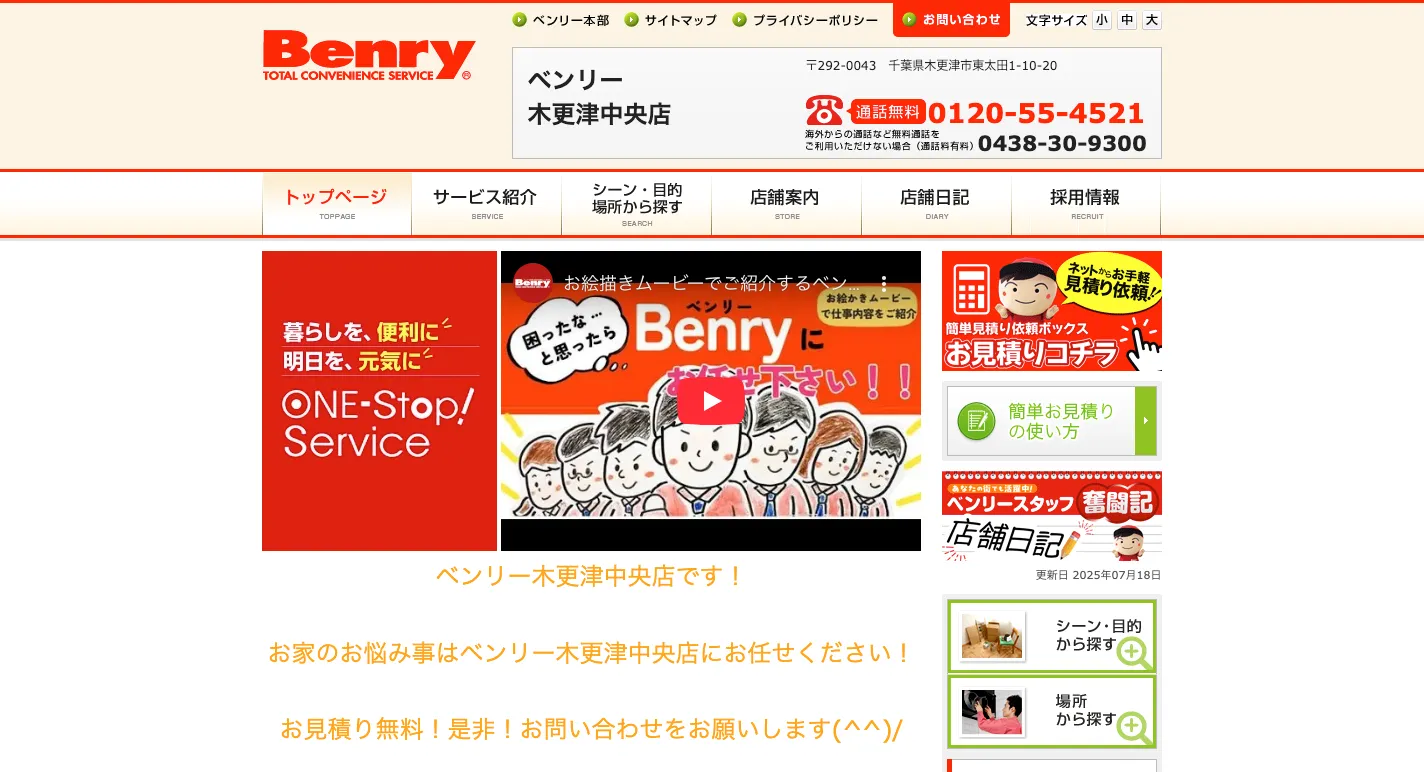Click the green arrow beside ベンリー本部

point(519,20)
